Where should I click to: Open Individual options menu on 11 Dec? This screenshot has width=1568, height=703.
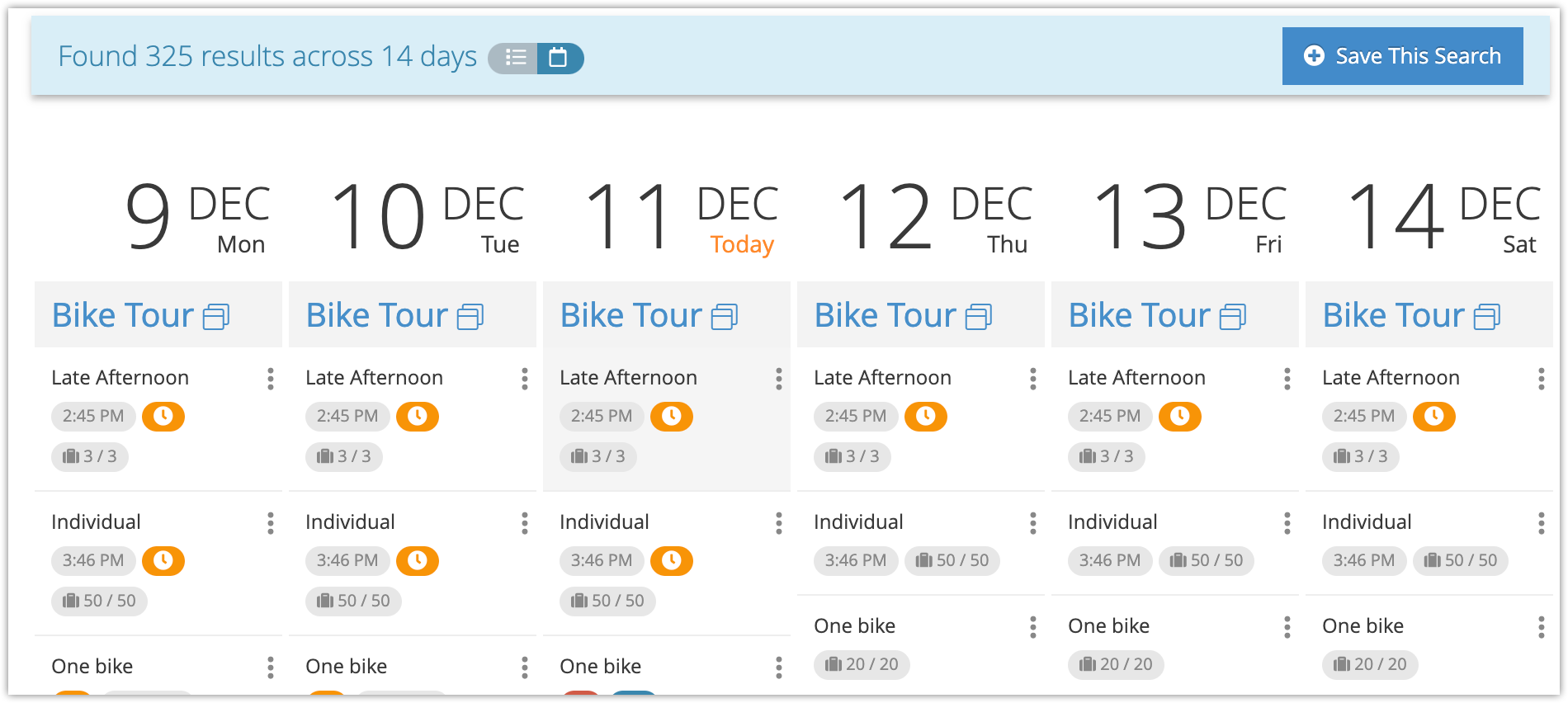coord(778,523)
